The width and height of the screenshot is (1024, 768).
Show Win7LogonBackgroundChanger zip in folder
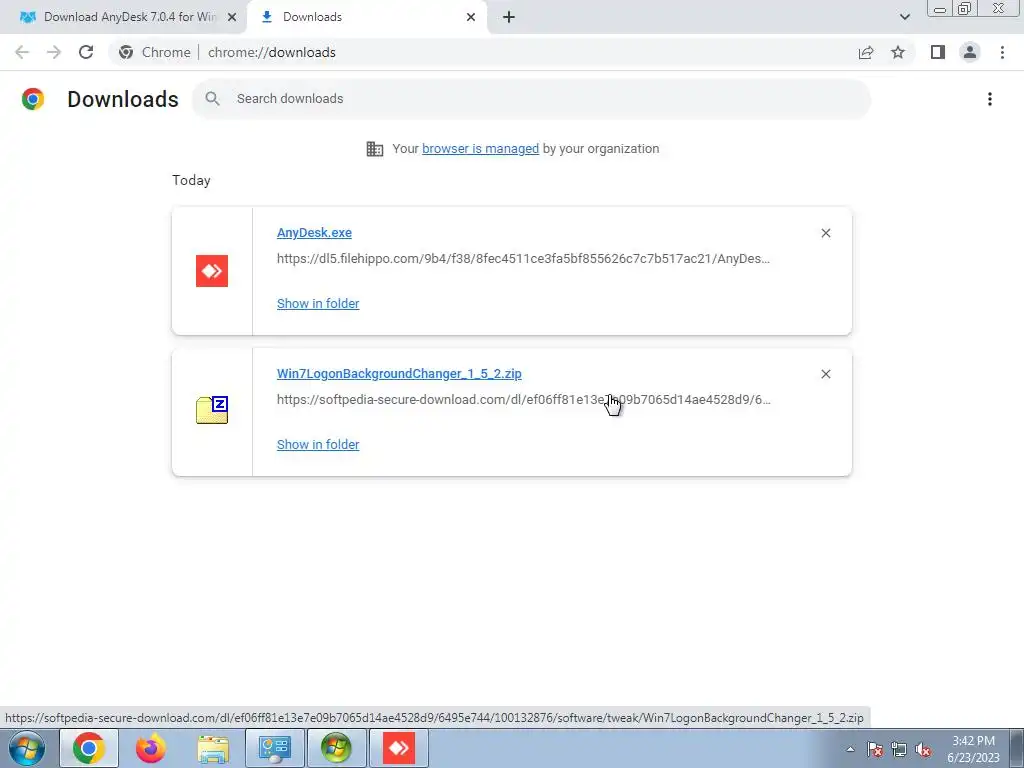pyautogui.click(x=318, y=445)
